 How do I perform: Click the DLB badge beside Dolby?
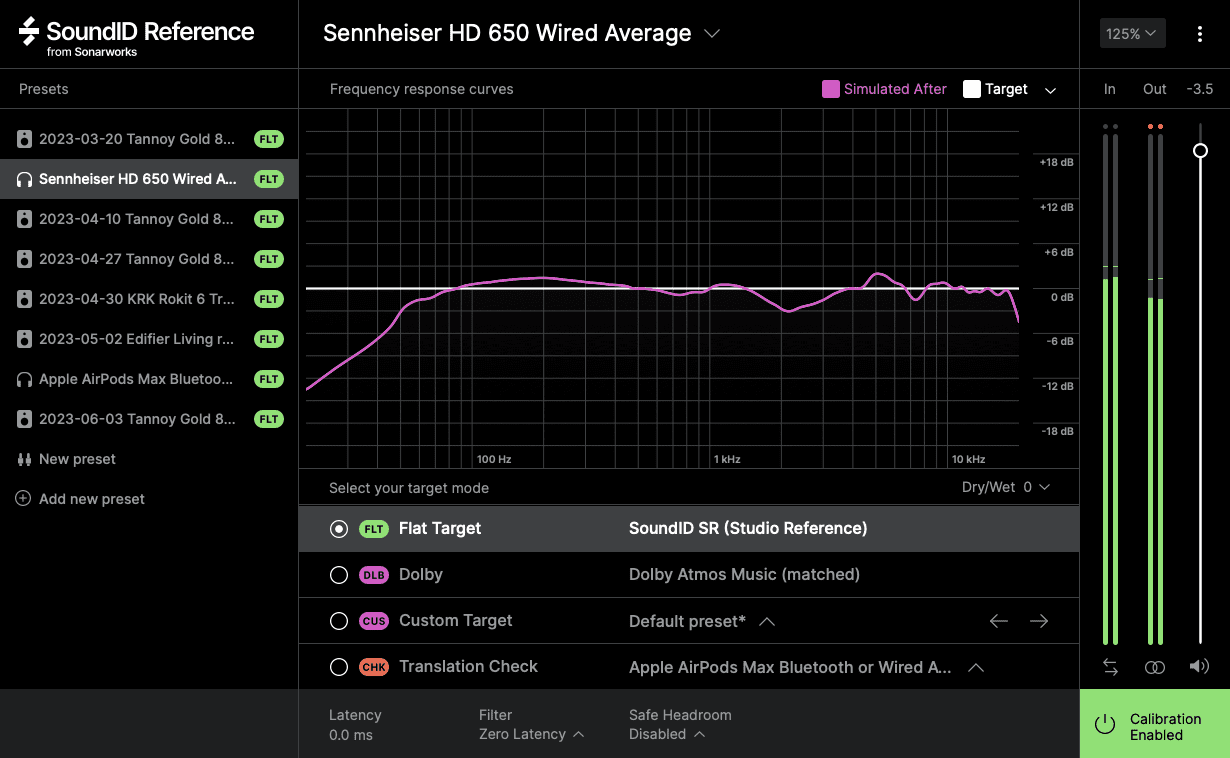(374, 575)
